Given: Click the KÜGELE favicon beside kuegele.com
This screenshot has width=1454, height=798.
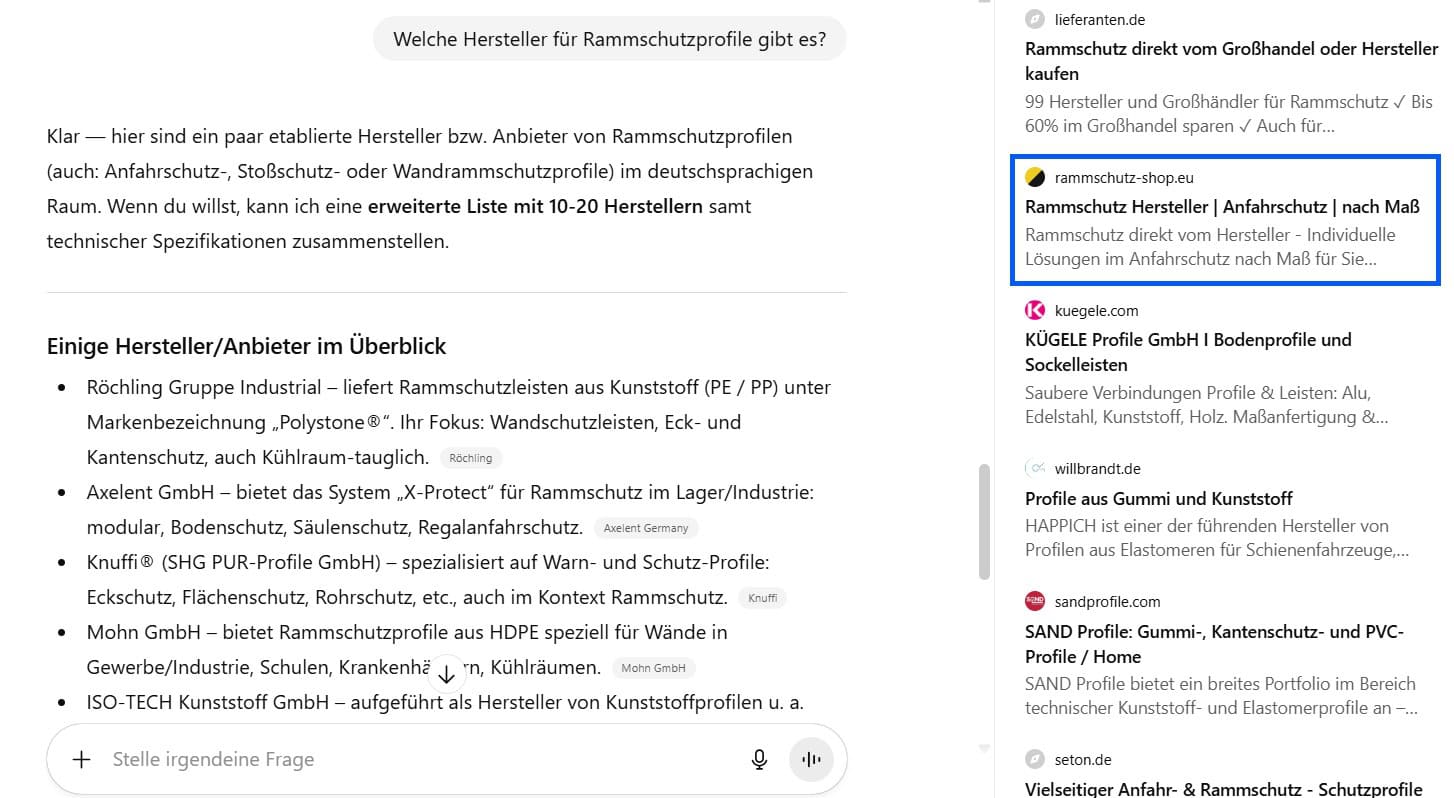Looking at the screenshot, I should pos(1035,310).
